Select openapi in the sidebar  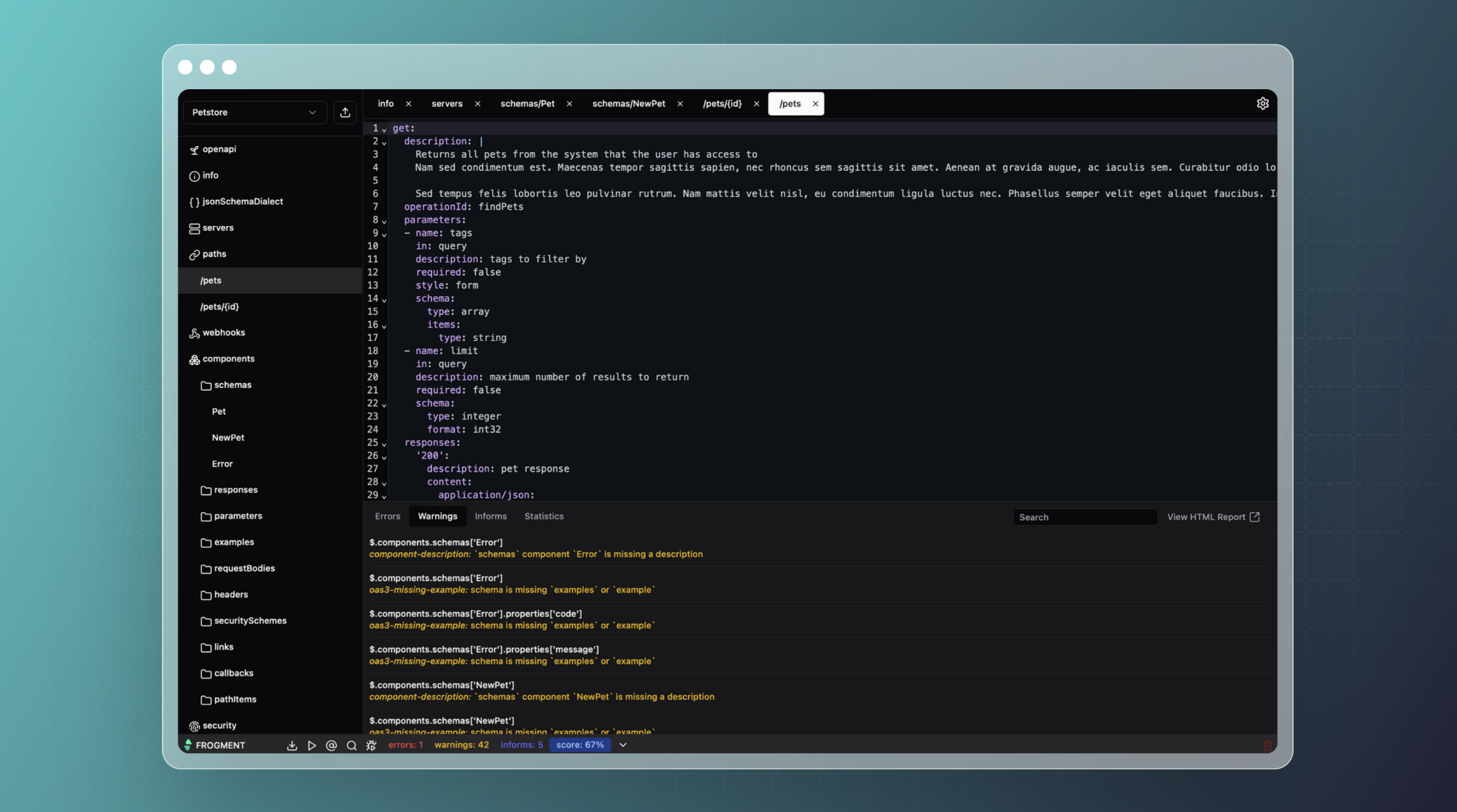pyautogui.click(x=270, y=149)
